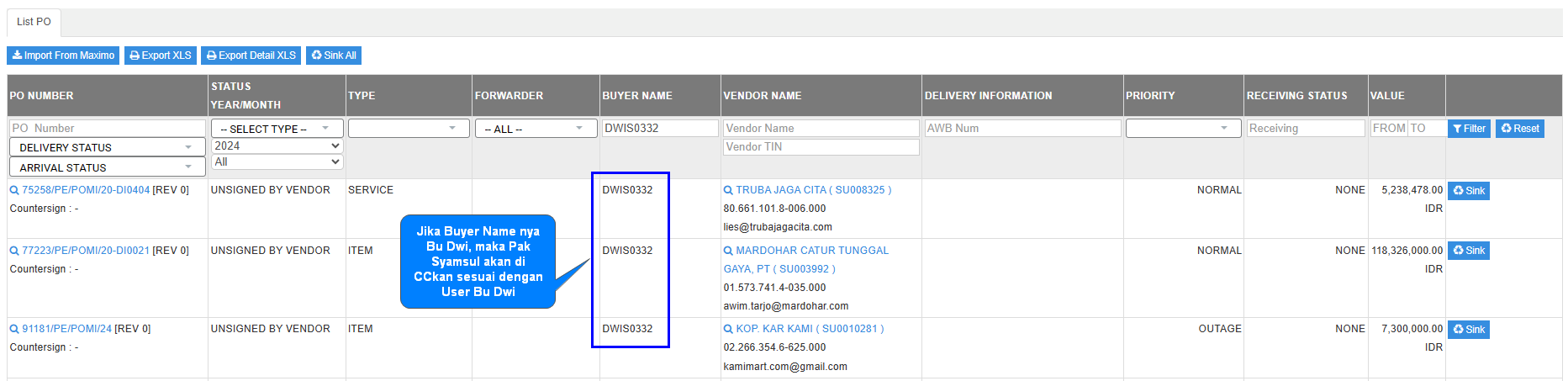Sink the KOP. KAR KAMI row

(1468, 330)
